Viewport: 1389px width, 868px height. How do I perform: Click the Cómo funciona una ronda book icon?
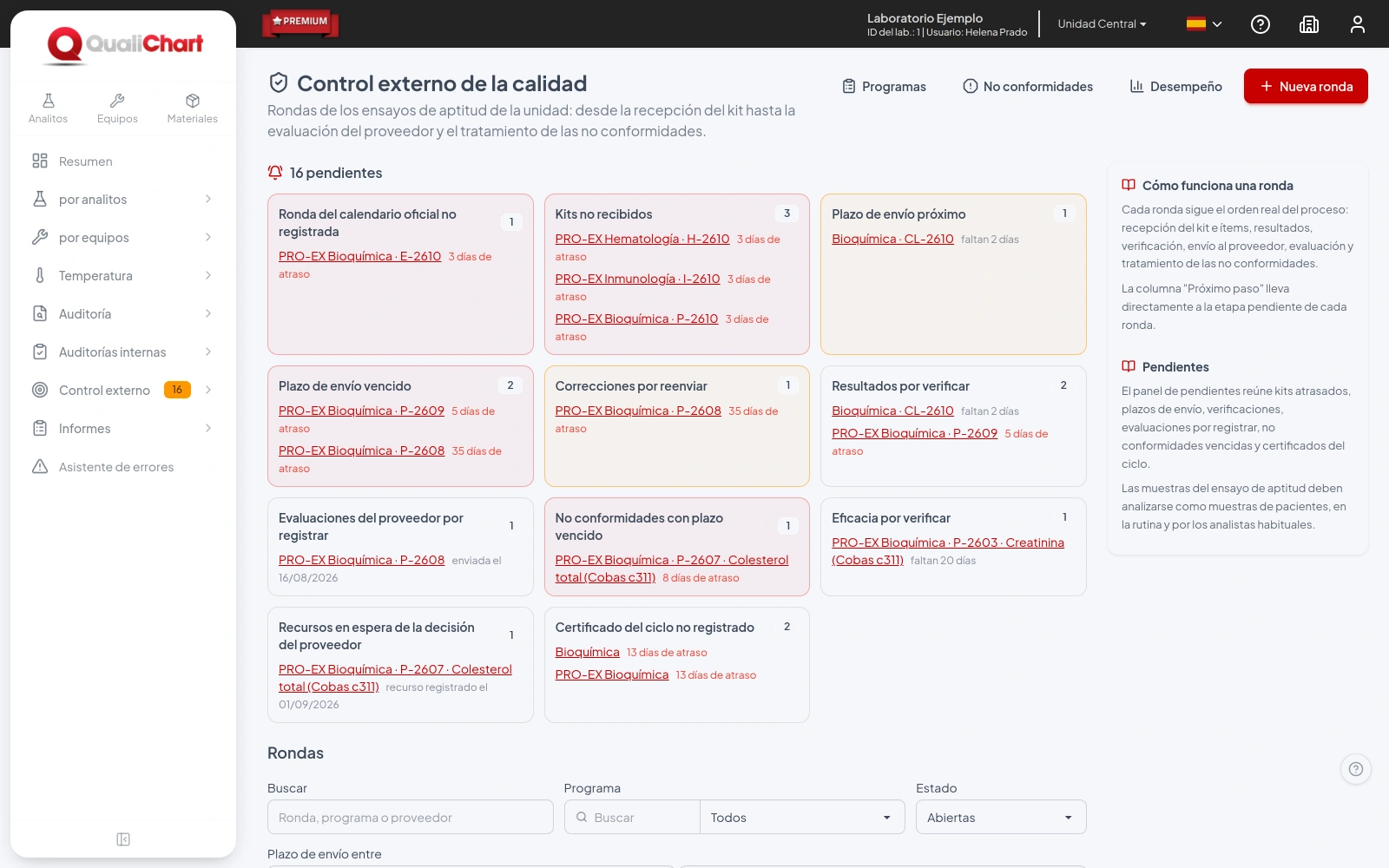pyautogui.click(x=1129, y=185)
